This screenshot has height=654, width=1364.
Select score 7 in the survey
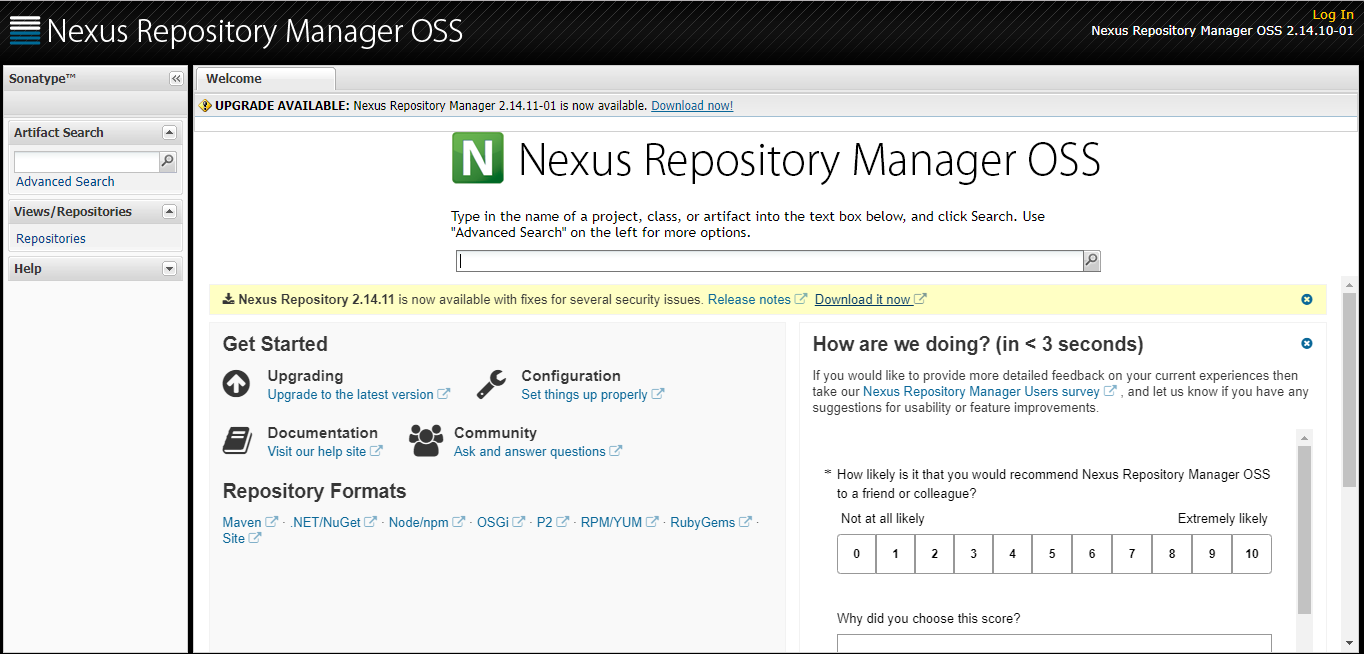pyautogui.click(x=1132, y=554)
